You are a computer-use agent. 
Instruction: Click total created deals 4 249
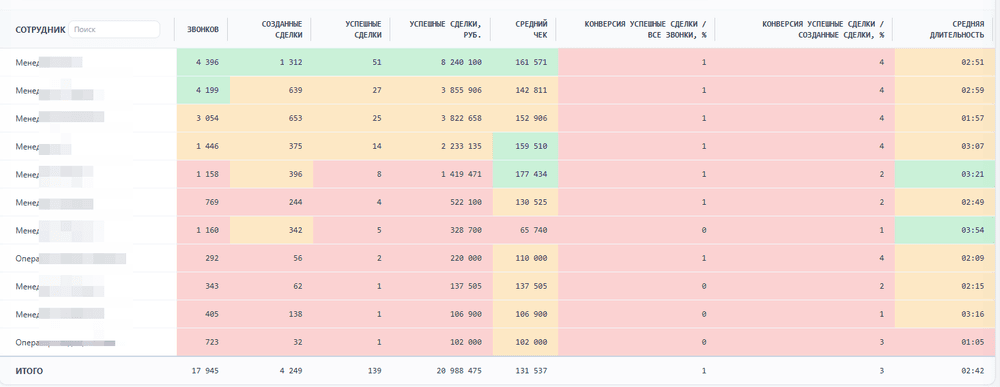coord(290,371)
